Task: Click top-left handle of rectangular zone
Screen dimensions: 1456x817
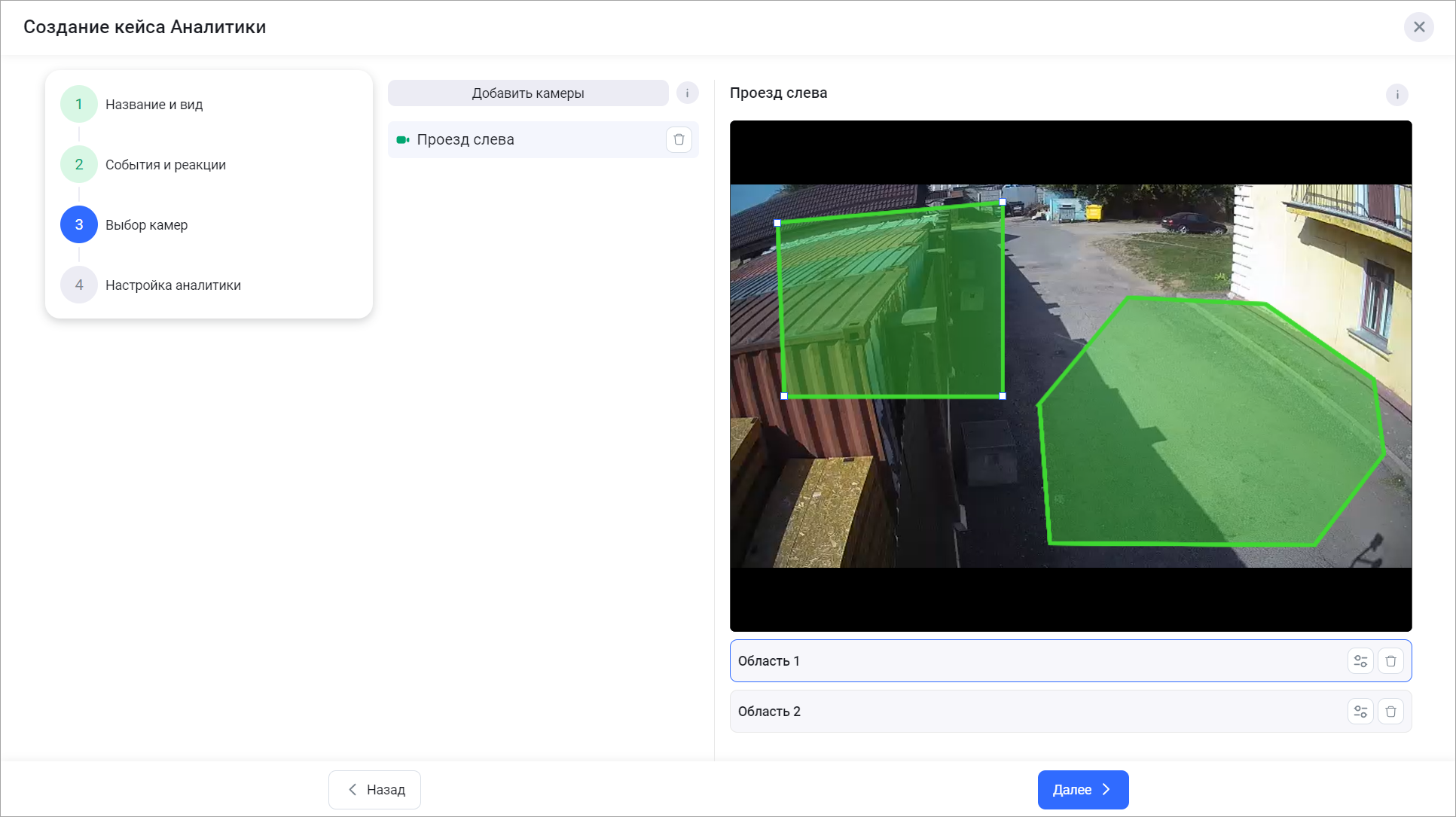Action: 777,223
